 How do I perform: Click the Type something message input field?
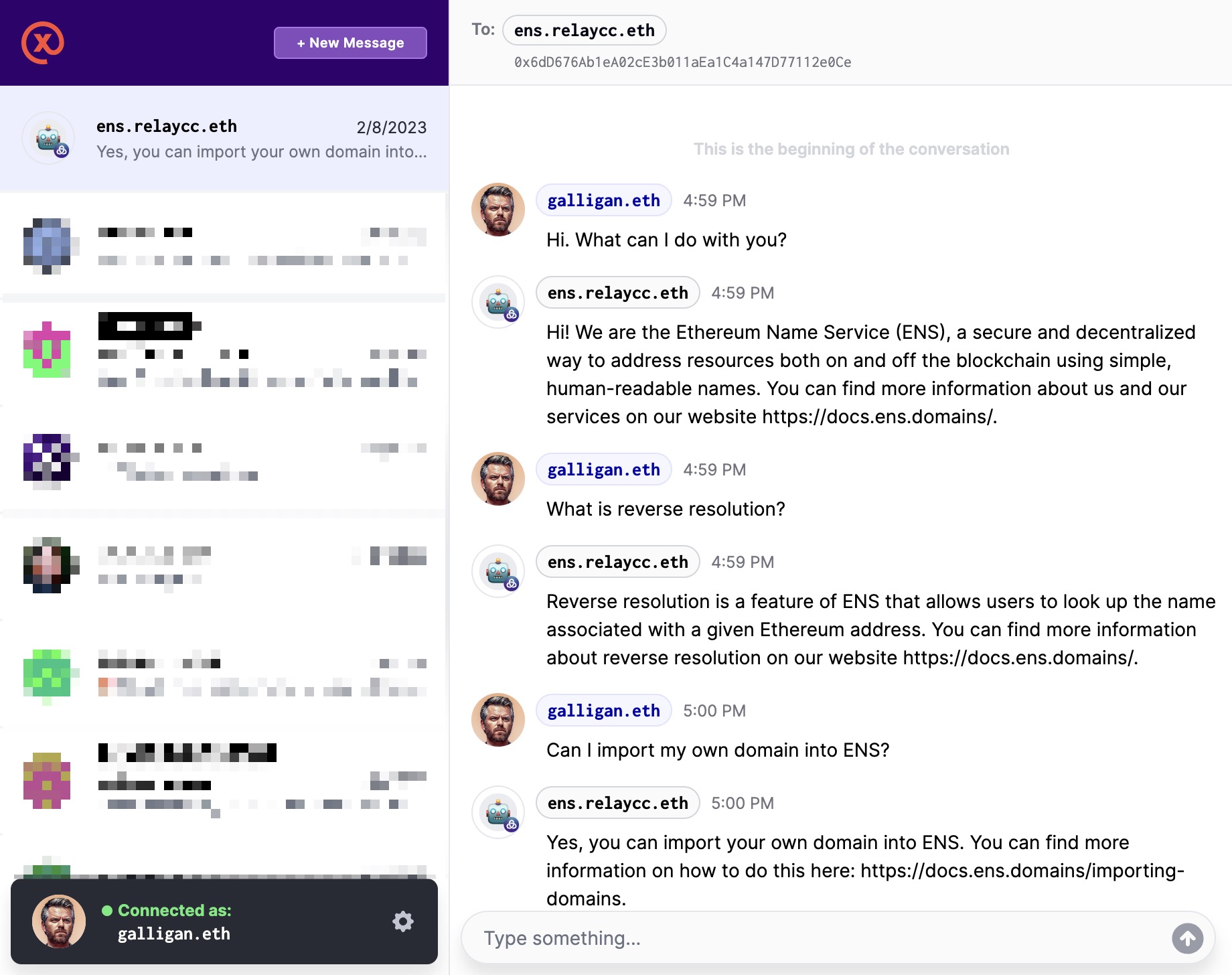point(737,938)
